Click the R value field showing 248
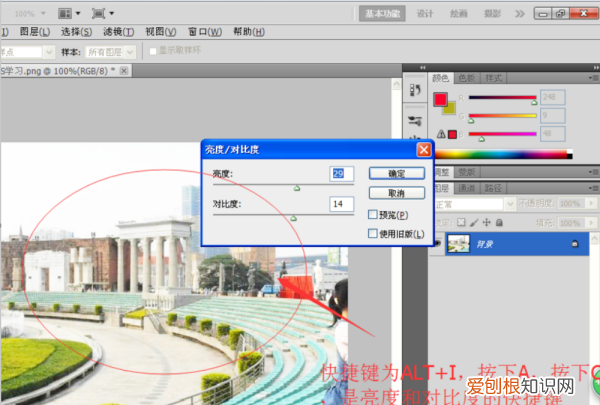The image size is (600, 405). (553, 97)
